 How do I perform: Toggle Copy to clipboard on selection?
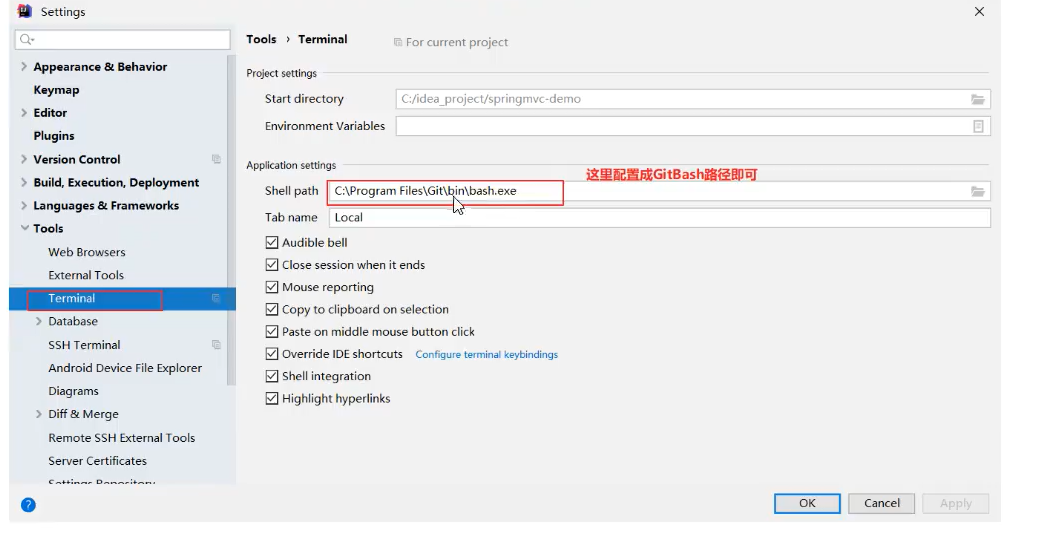(x=271, y=310)
